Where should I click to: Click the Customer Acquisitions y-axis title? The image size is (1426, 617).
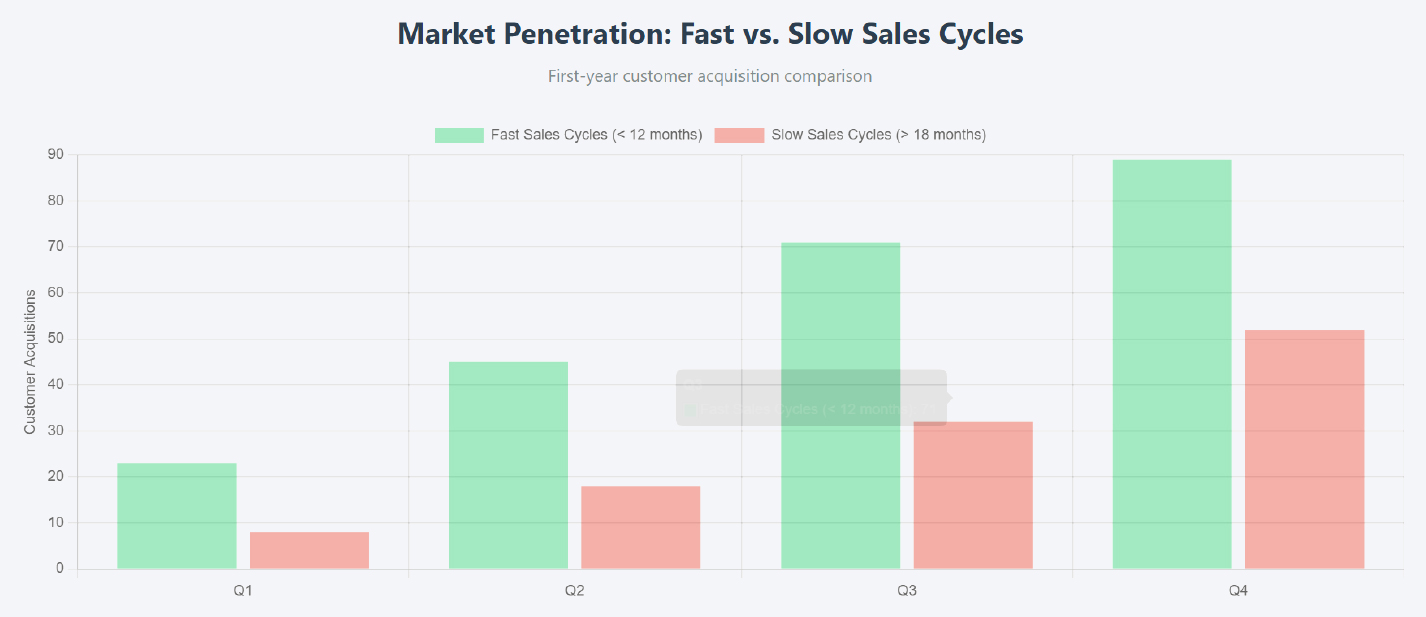click(30, 361)
